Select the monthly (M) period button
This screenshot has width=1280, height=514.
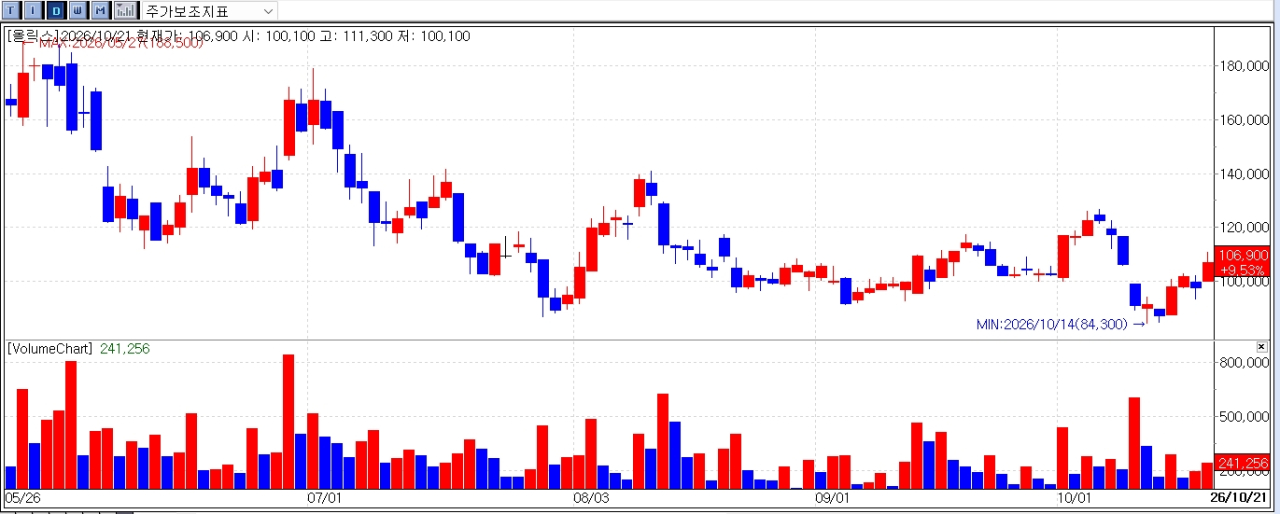[100, 10]
